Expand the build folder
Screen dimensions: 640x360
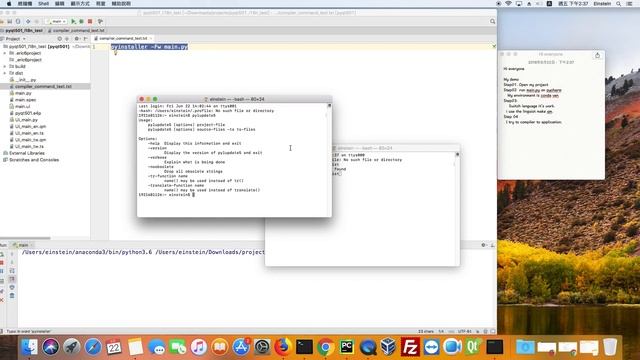point(5,66)
